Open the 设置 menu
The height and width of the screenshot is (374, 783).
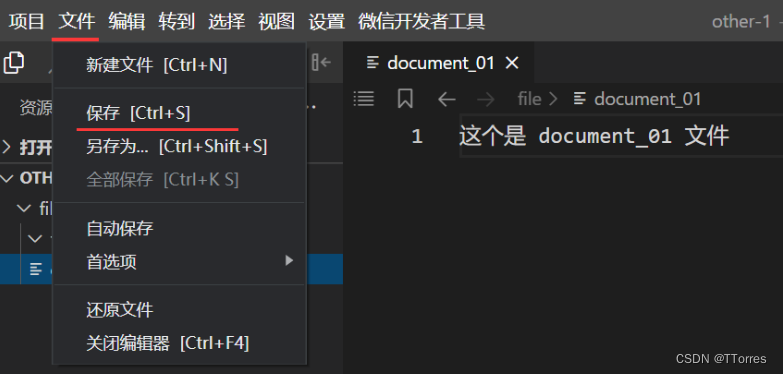(x=327, y=21)
